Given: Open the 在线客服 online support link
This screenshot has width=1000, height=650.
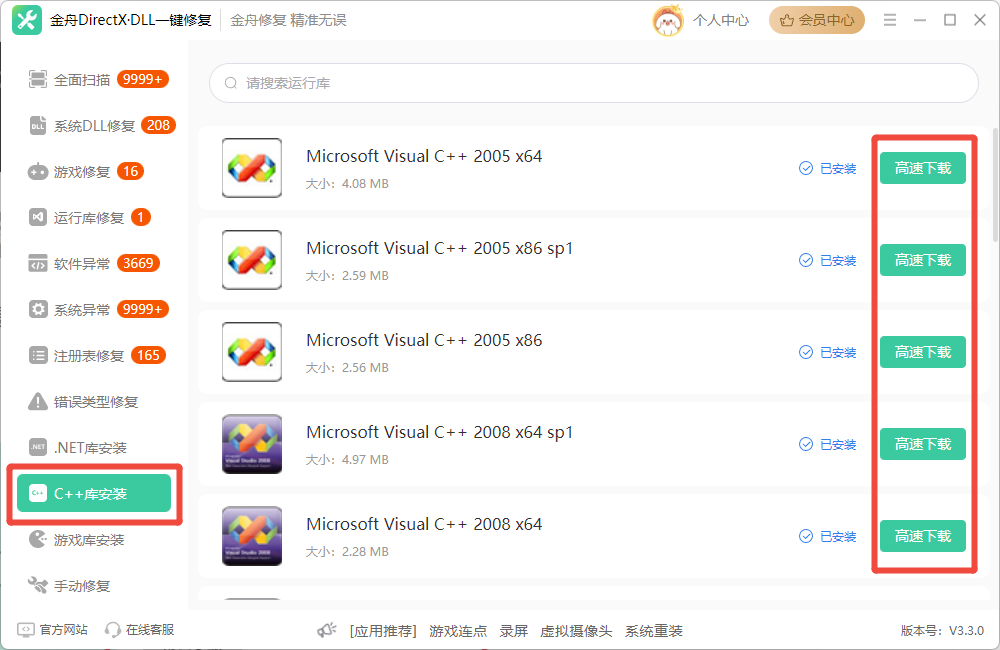Looking at the screenshot, I should (140, 630).
